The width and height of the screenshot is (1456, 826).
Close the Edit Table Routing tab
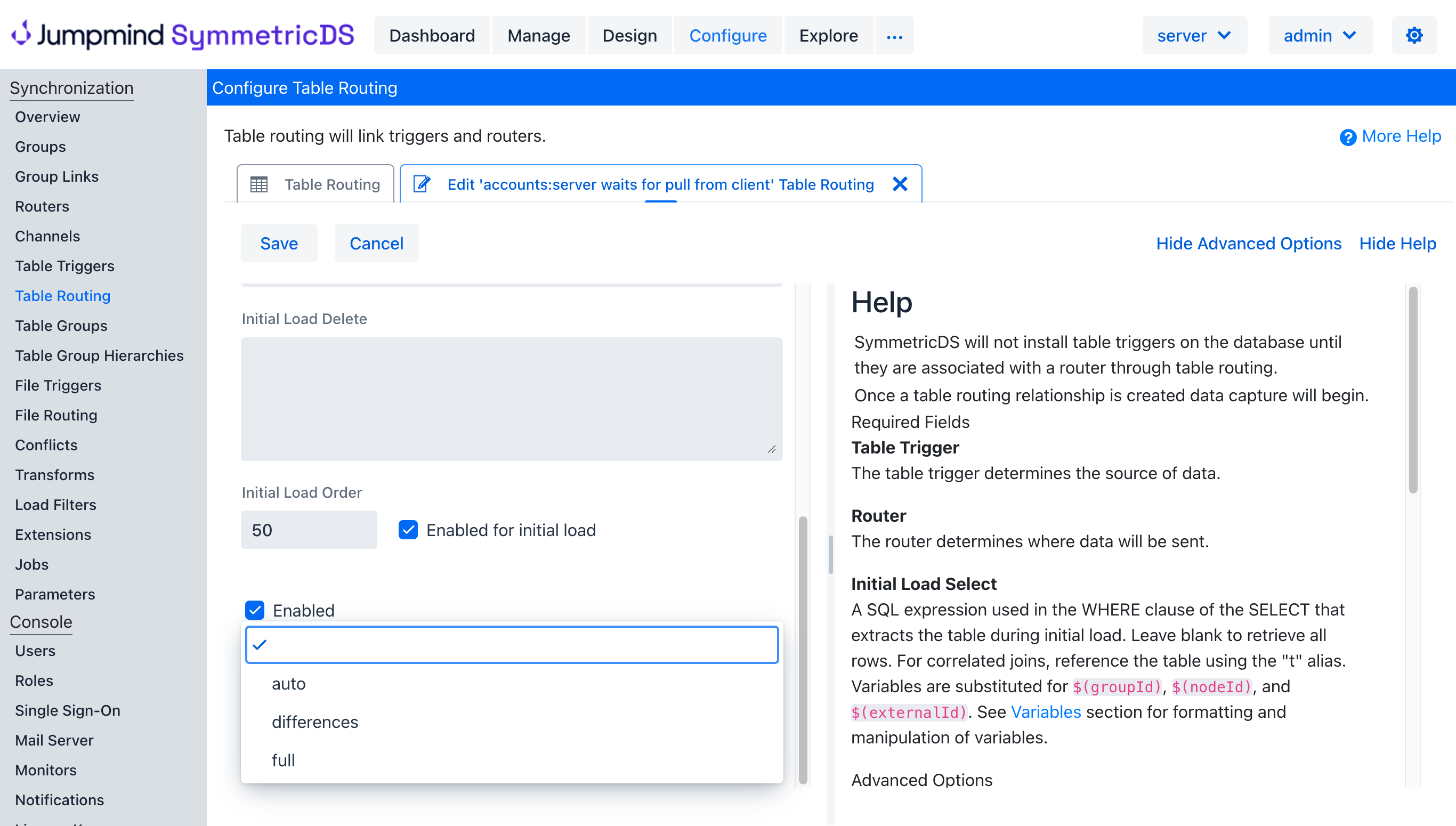tap(900, 184)
